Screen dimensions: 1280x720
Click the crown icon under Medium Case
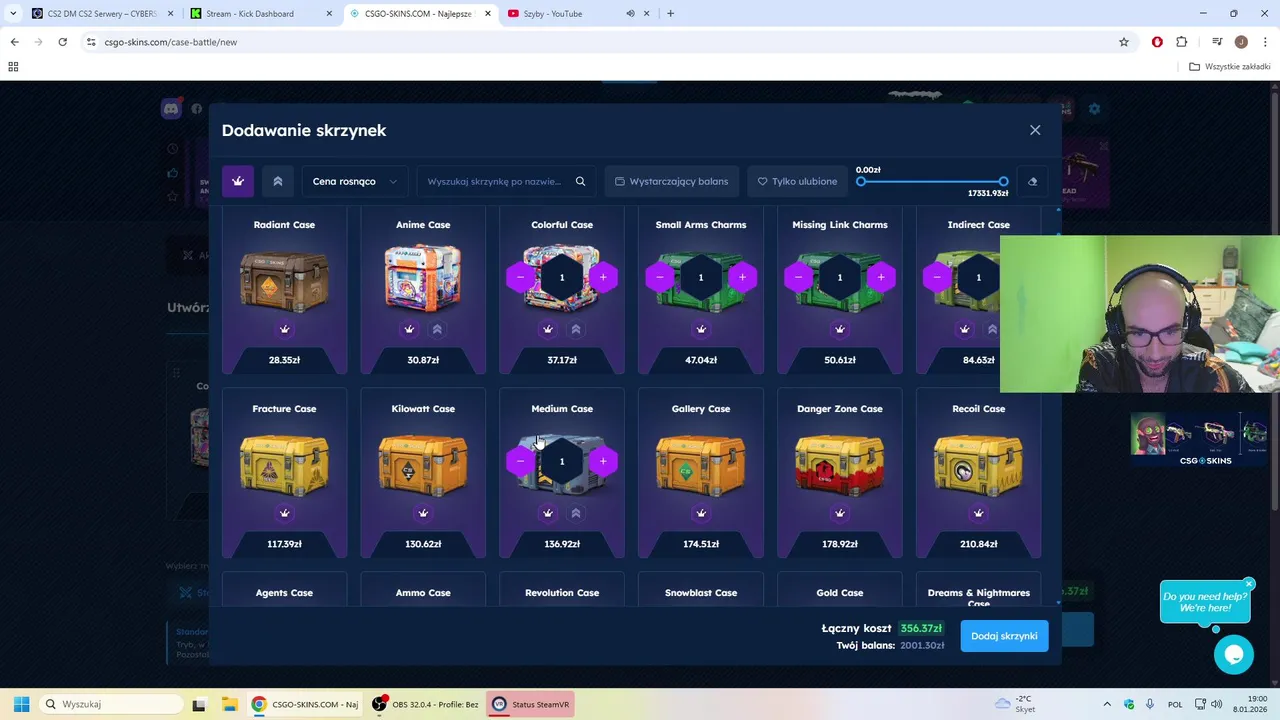click(548, 513)
